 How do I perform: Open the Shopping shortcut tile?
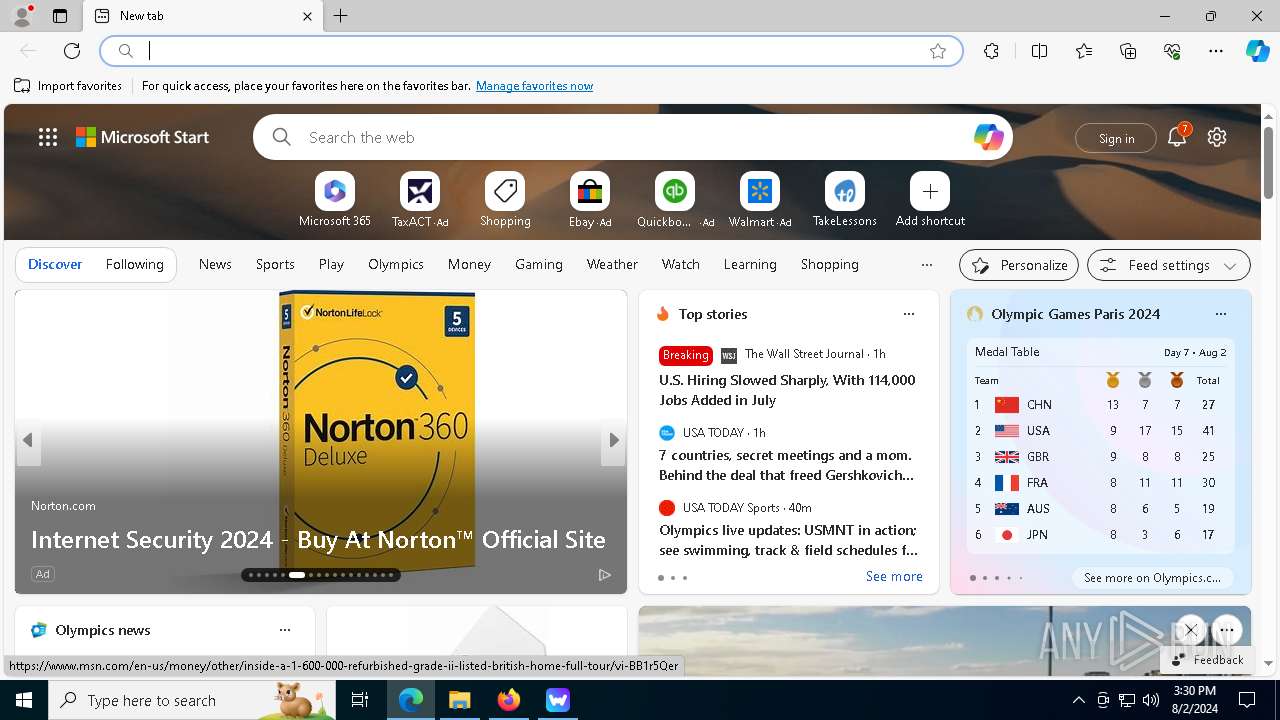click(x=505, y=200)
